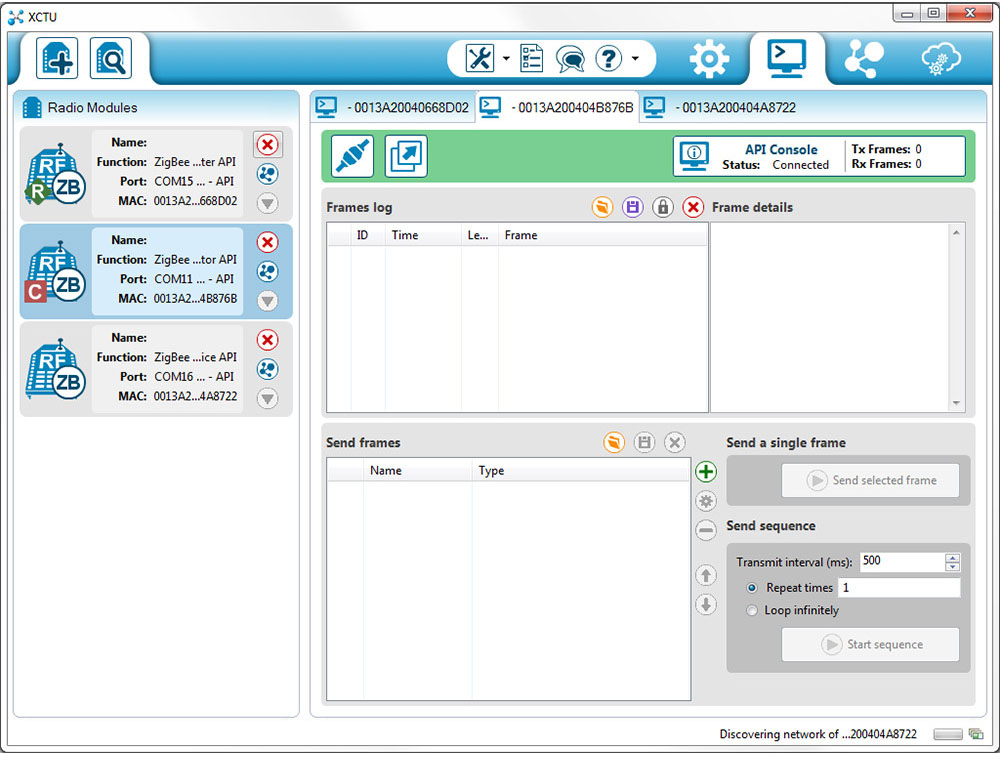Remove the selected frame from the list
Image resolution: width=1000 pixels, height=757 pixels.
[x=705, y=530]
